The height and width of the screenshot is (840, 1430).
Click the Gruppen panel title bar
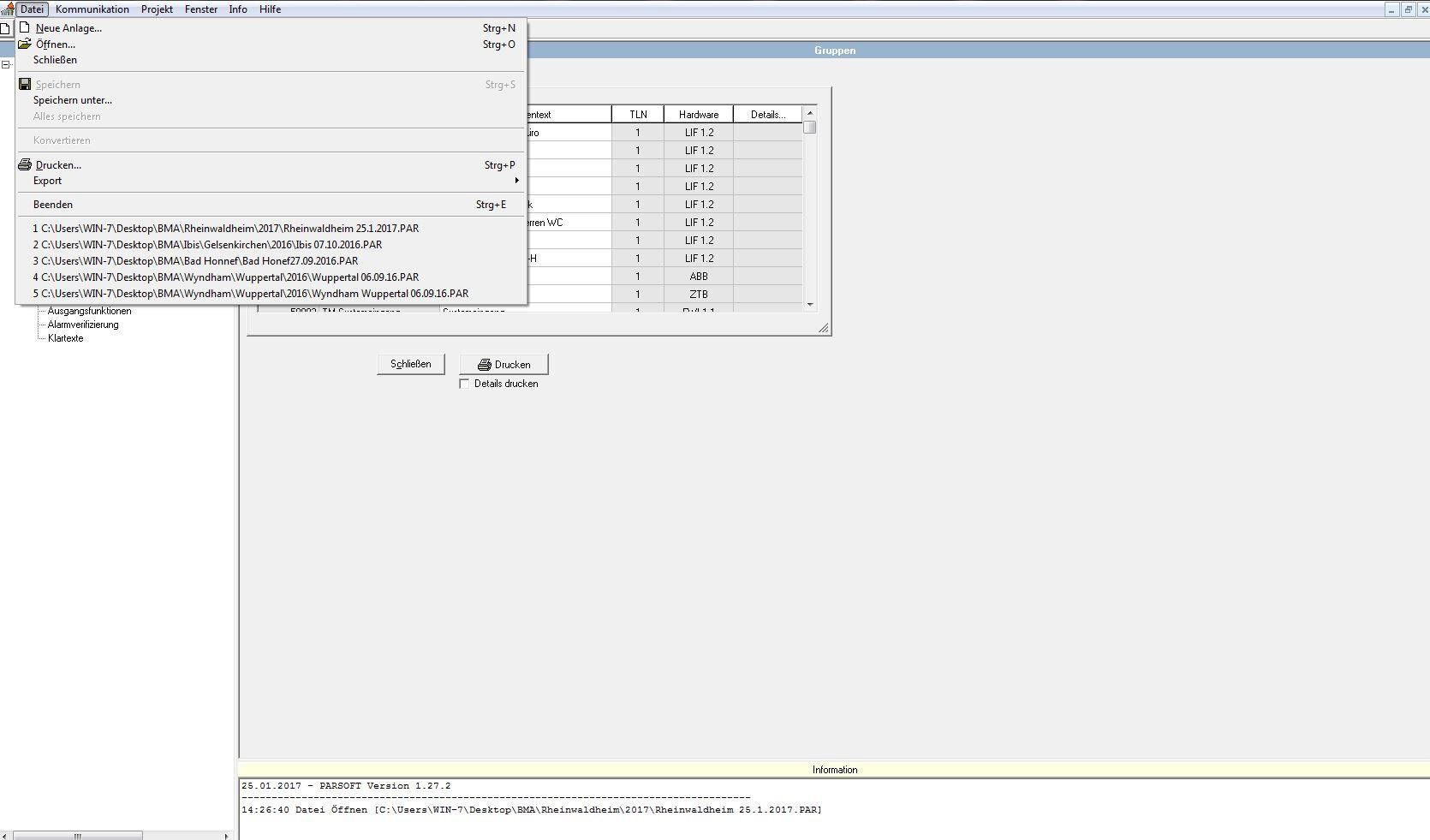835,51
